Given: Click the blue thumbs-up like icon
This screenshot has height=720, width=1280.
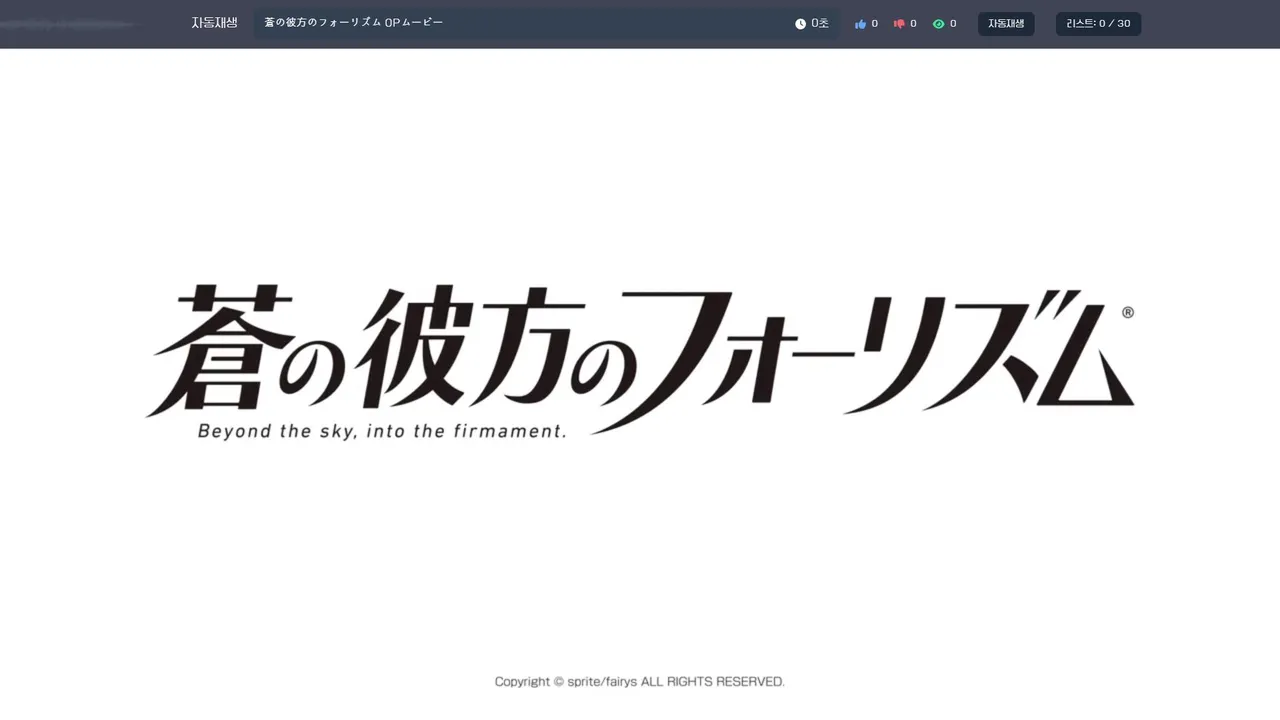Looking at the screenshot, I should (860, 24).
